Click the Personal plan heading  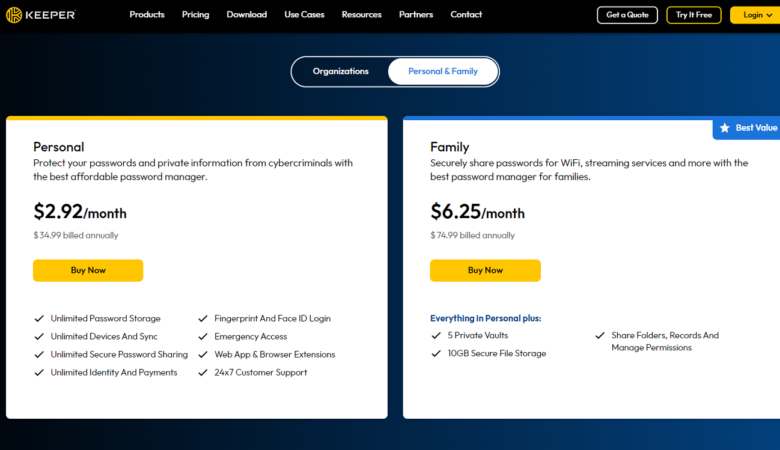[59, 147]
